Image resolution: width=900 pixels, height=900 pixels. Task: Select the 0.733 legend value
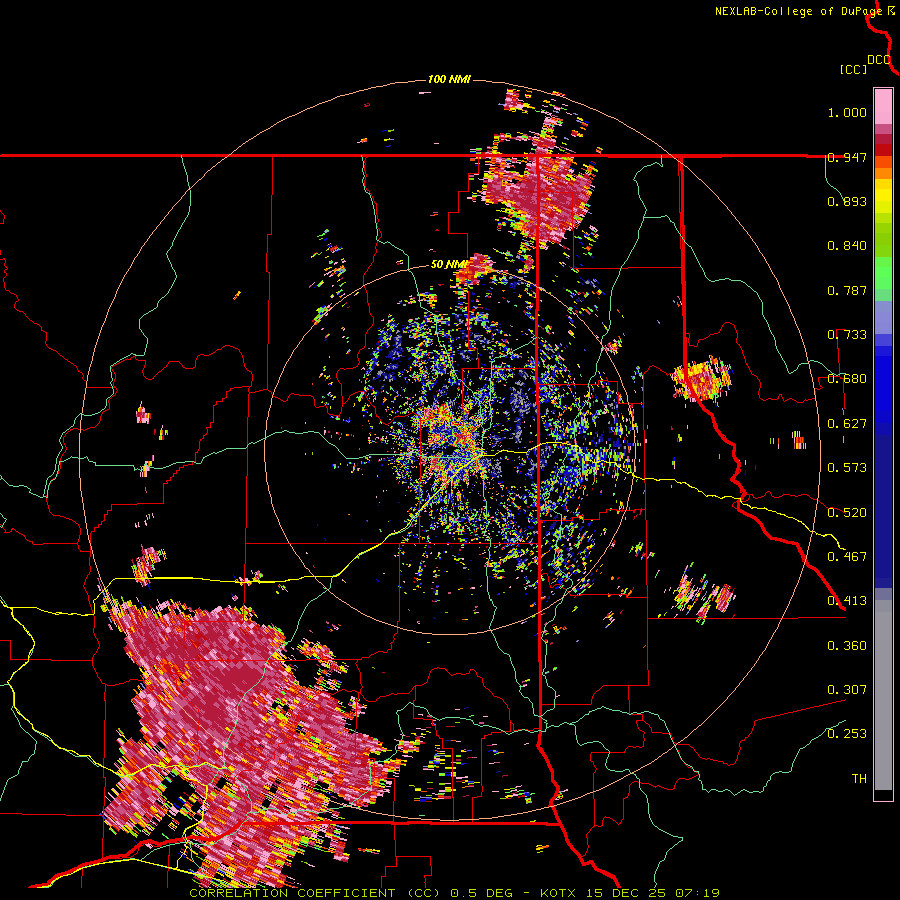pos(847,335)
